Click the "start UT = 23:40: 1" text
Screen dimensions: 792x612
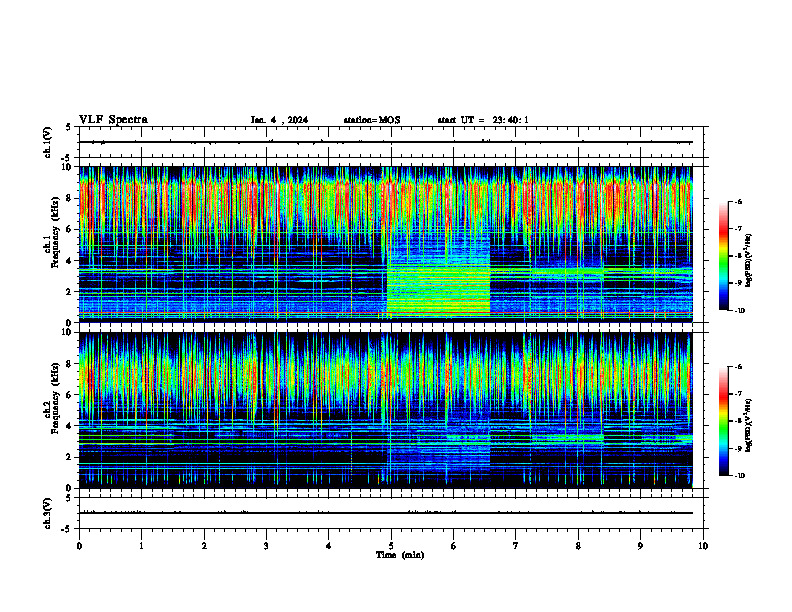pyautogui.click(x=483, y=120)
